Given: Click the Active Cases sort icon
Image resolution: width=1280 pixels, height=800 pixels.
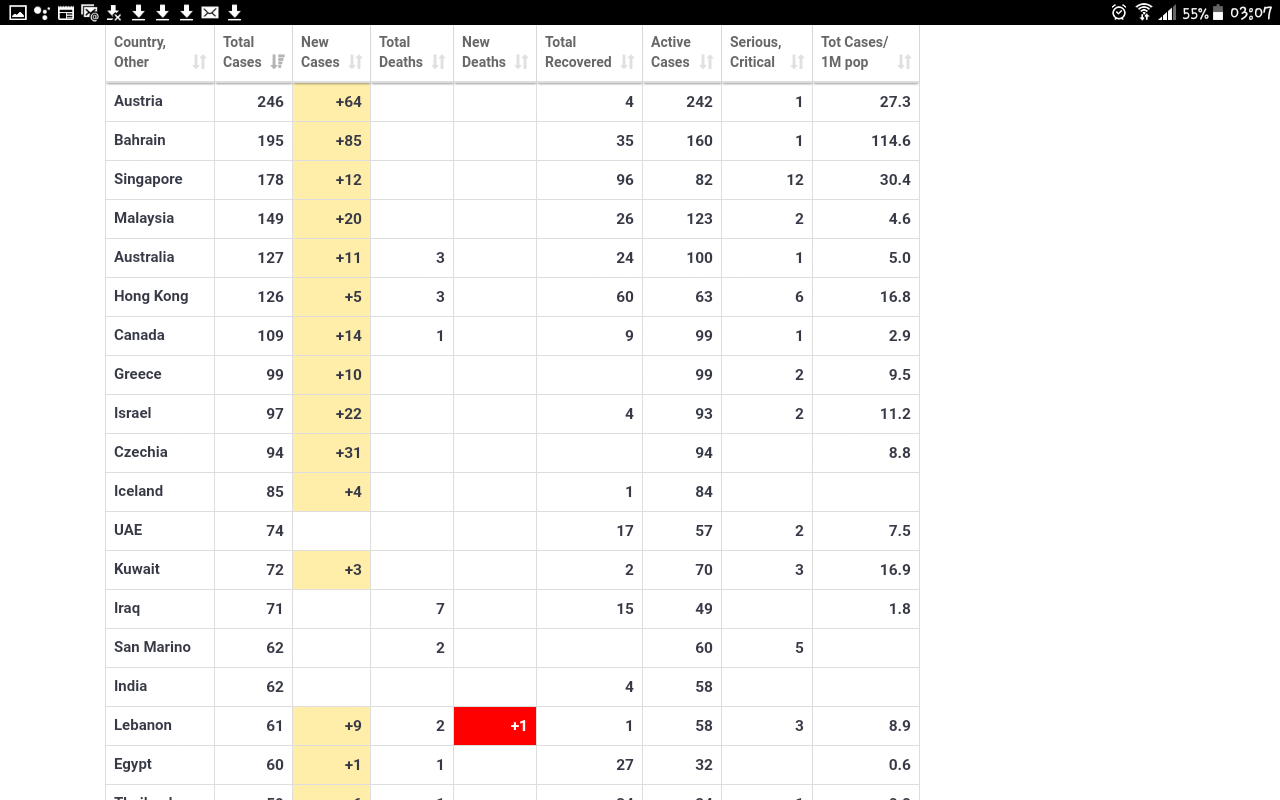Looking at the screenshot, I should click(x=706, y=62).
